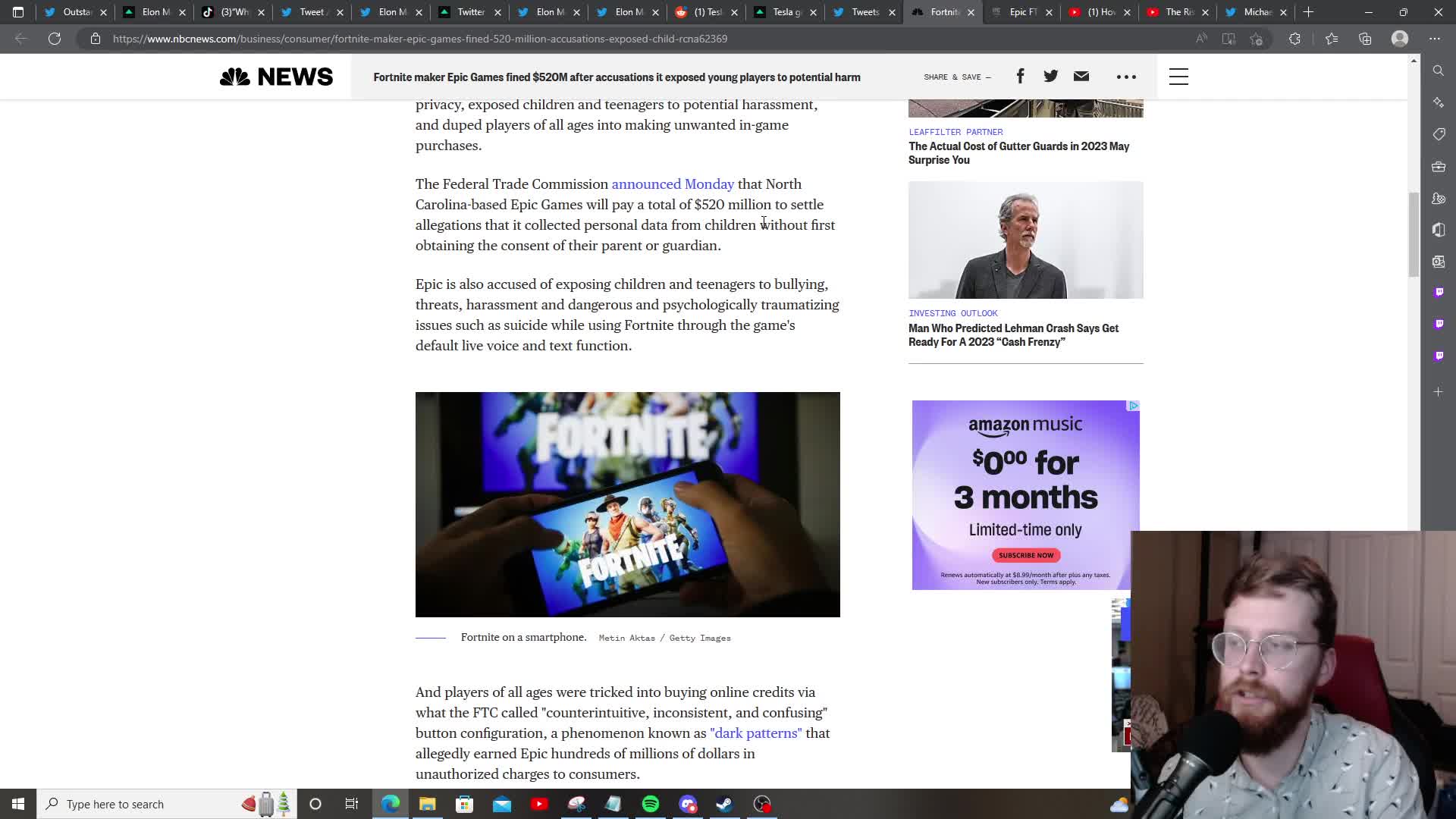Open the 'announced Monday' link
Viewport: 1456px width, 819px height.
tap(673, 184)
